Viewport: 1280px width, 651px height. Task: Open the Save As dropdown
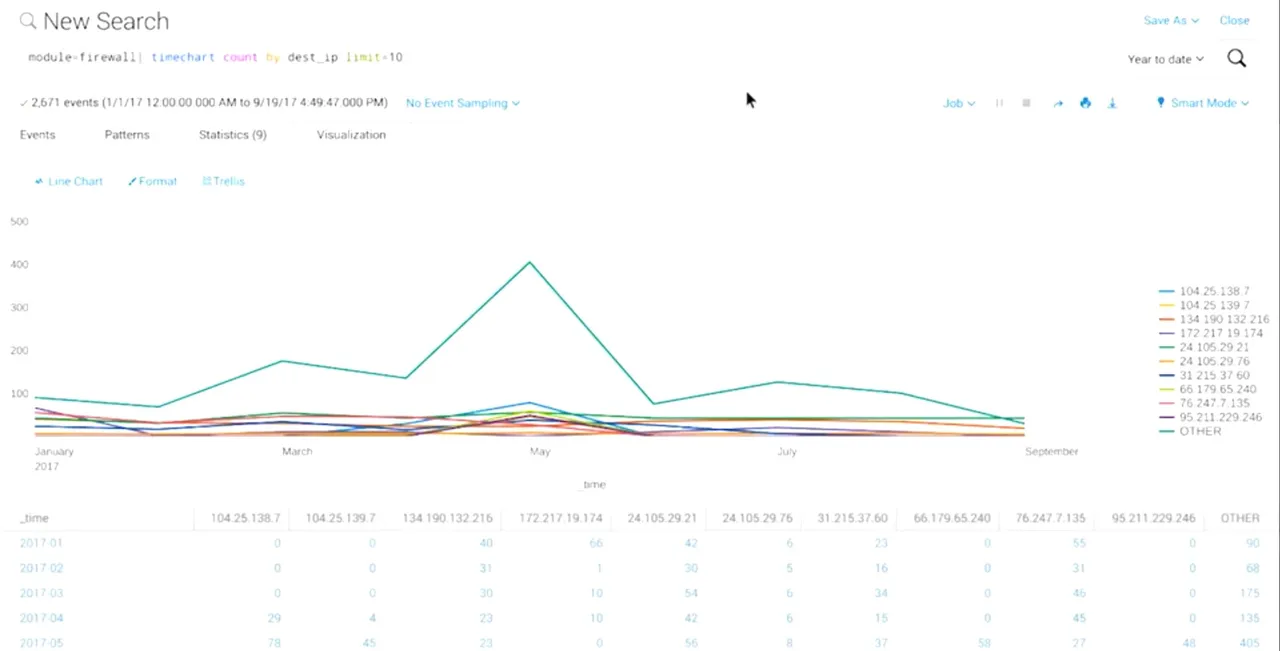1171,20
